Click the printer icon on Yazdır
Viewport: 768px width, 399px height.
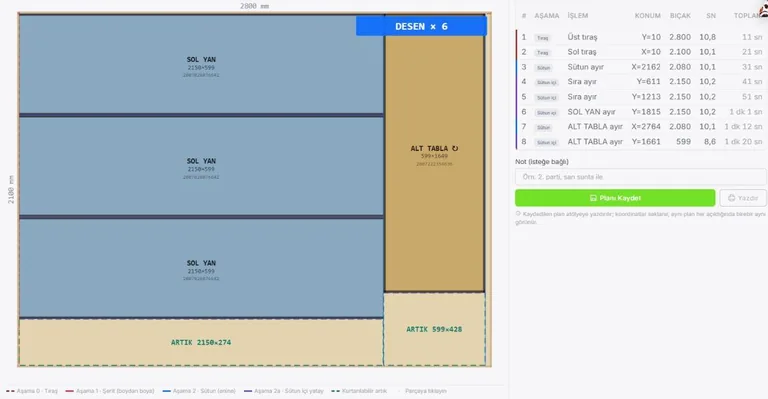[732, 198]
